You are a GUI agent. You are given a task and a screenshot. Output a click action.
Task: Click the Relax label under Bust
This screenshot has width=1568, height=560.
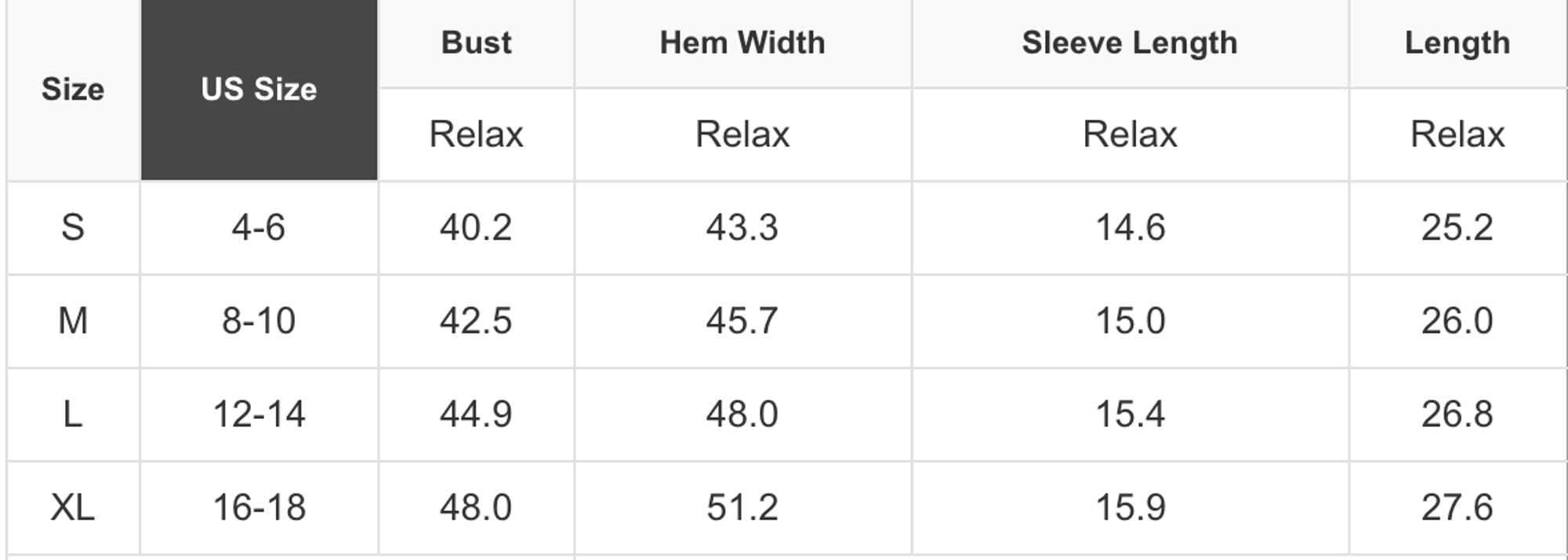click(476, 134)
